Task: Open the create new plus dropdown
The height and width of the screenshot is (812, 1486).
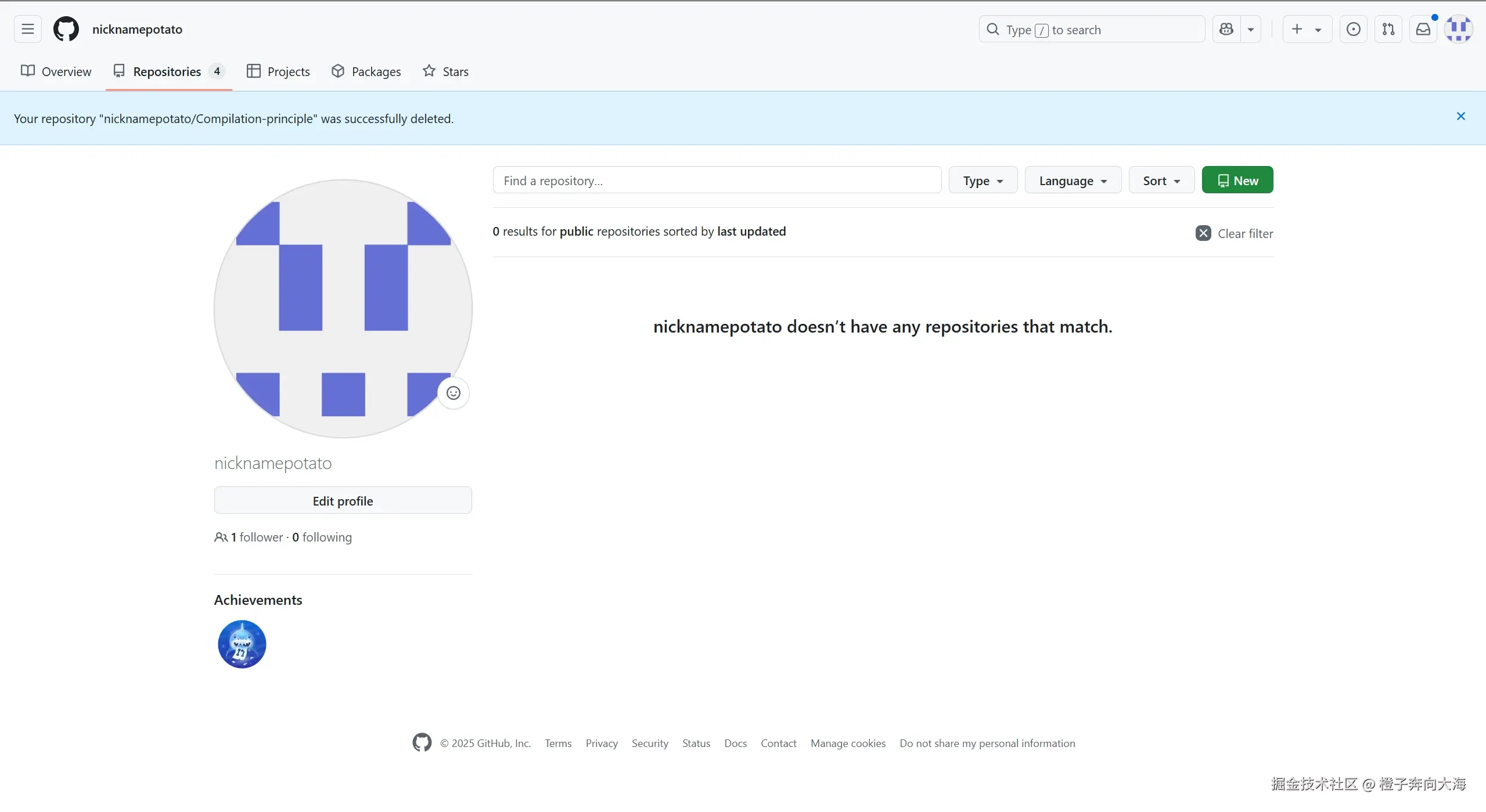Action: click(1307, 29)
